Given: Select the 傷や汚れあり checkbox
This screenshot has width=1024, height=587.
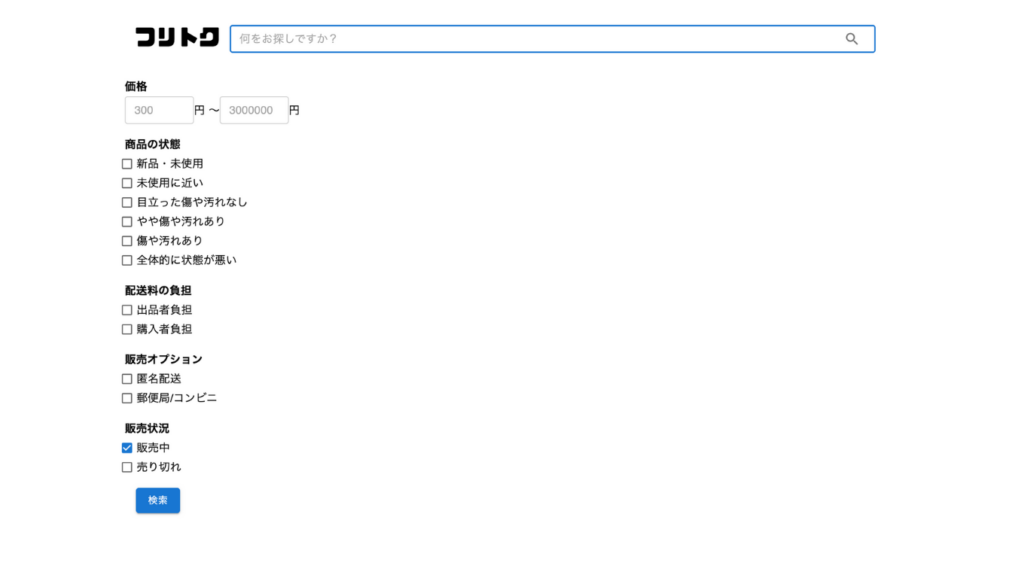Looking at the screenshot, I should (127, 241).
